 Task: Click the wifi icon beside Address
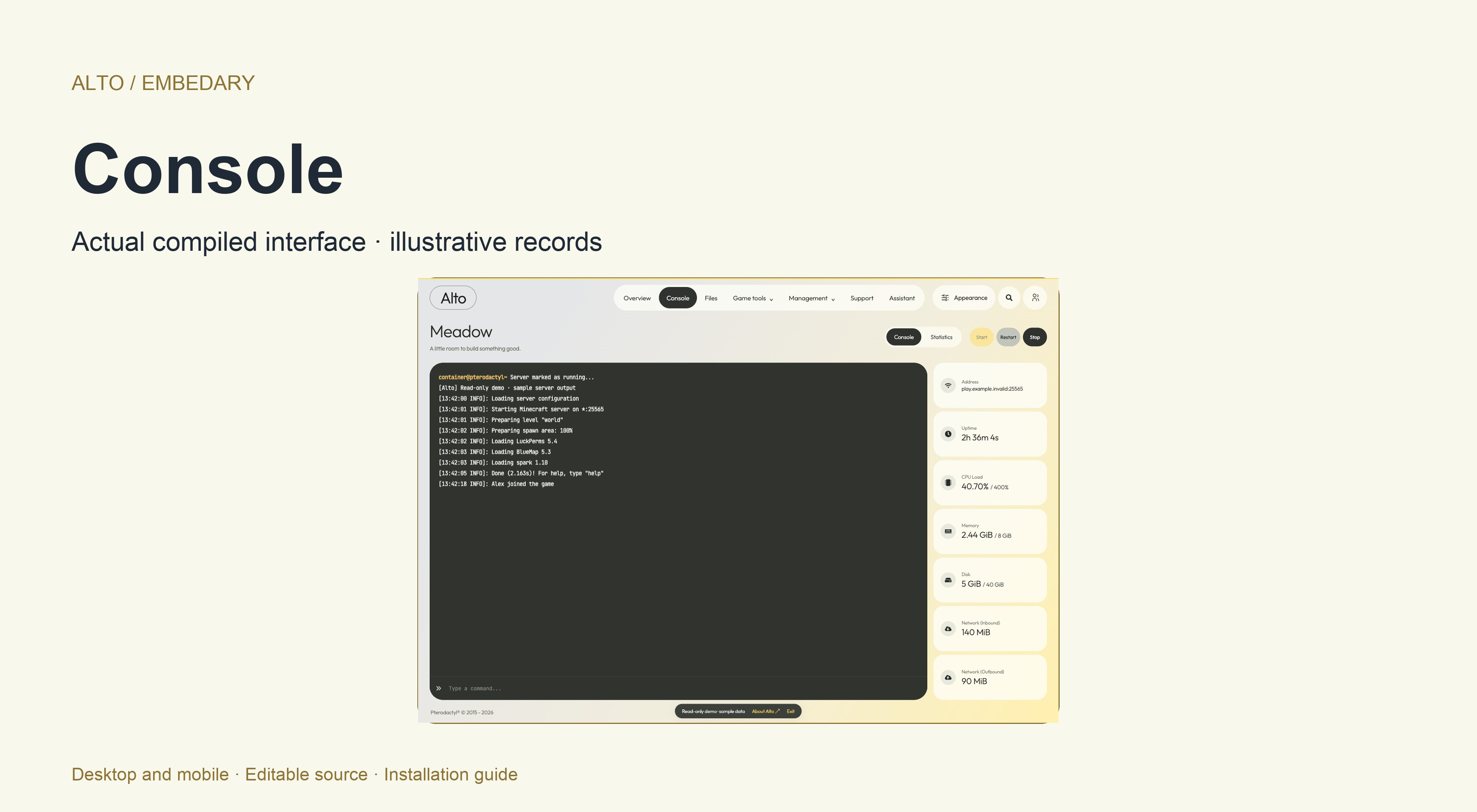[949, 385]
